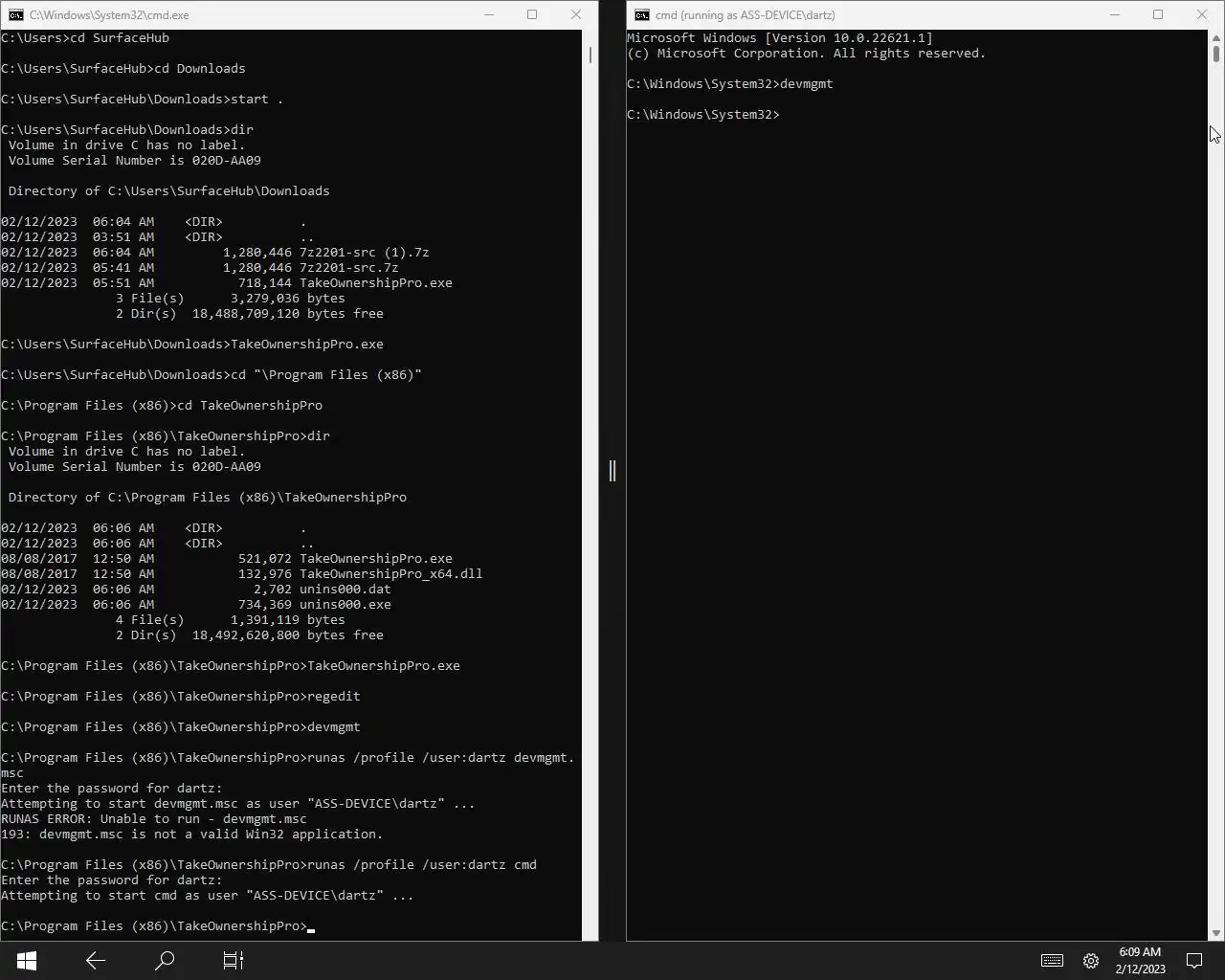Click '718,144 TakeOwnershipPro.exe' listing row
The image size is (1225, 980).
(x=227, y=282)
